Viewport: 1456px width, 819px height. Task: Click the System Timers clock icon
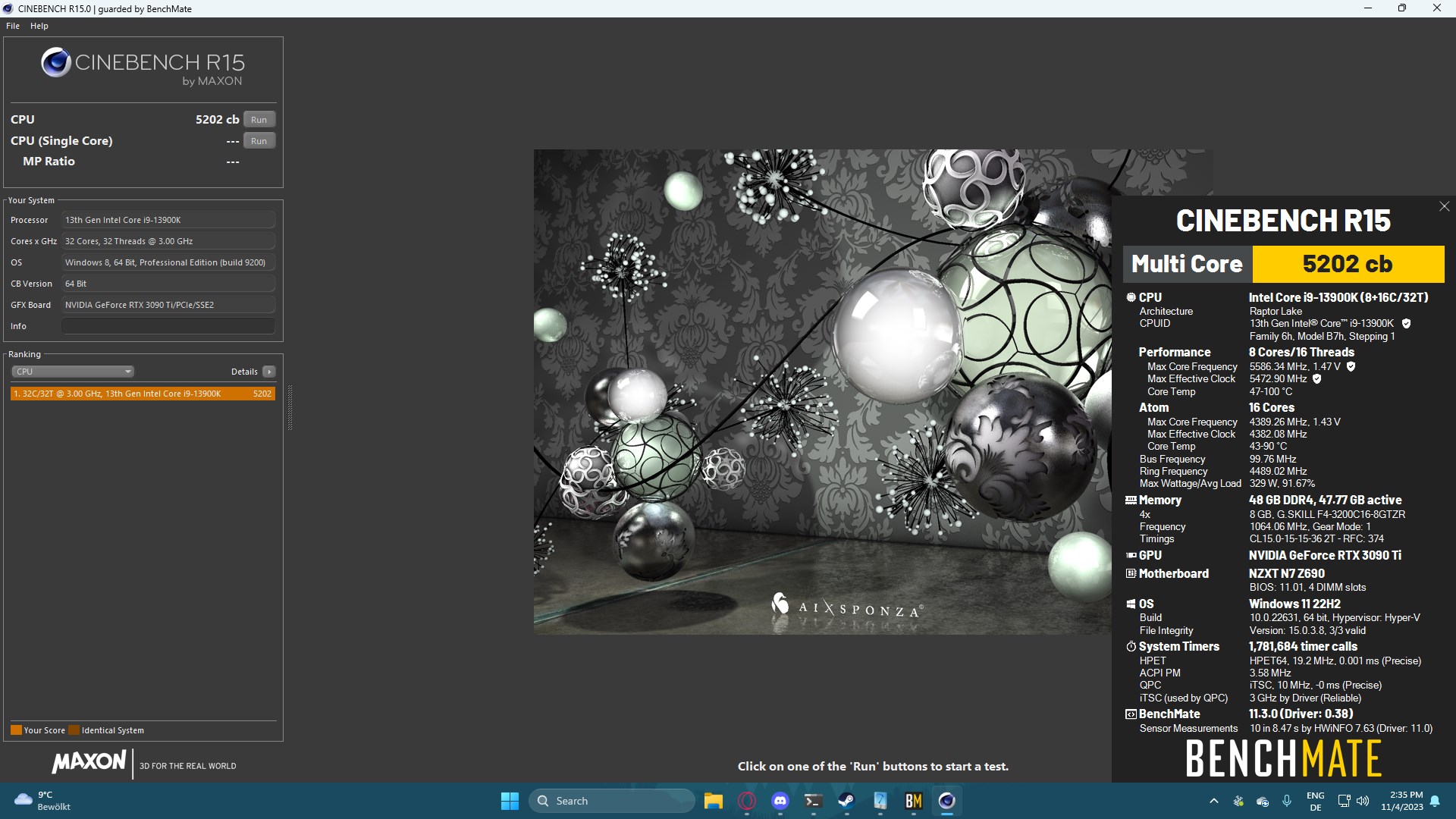[x=1131, y=647]
